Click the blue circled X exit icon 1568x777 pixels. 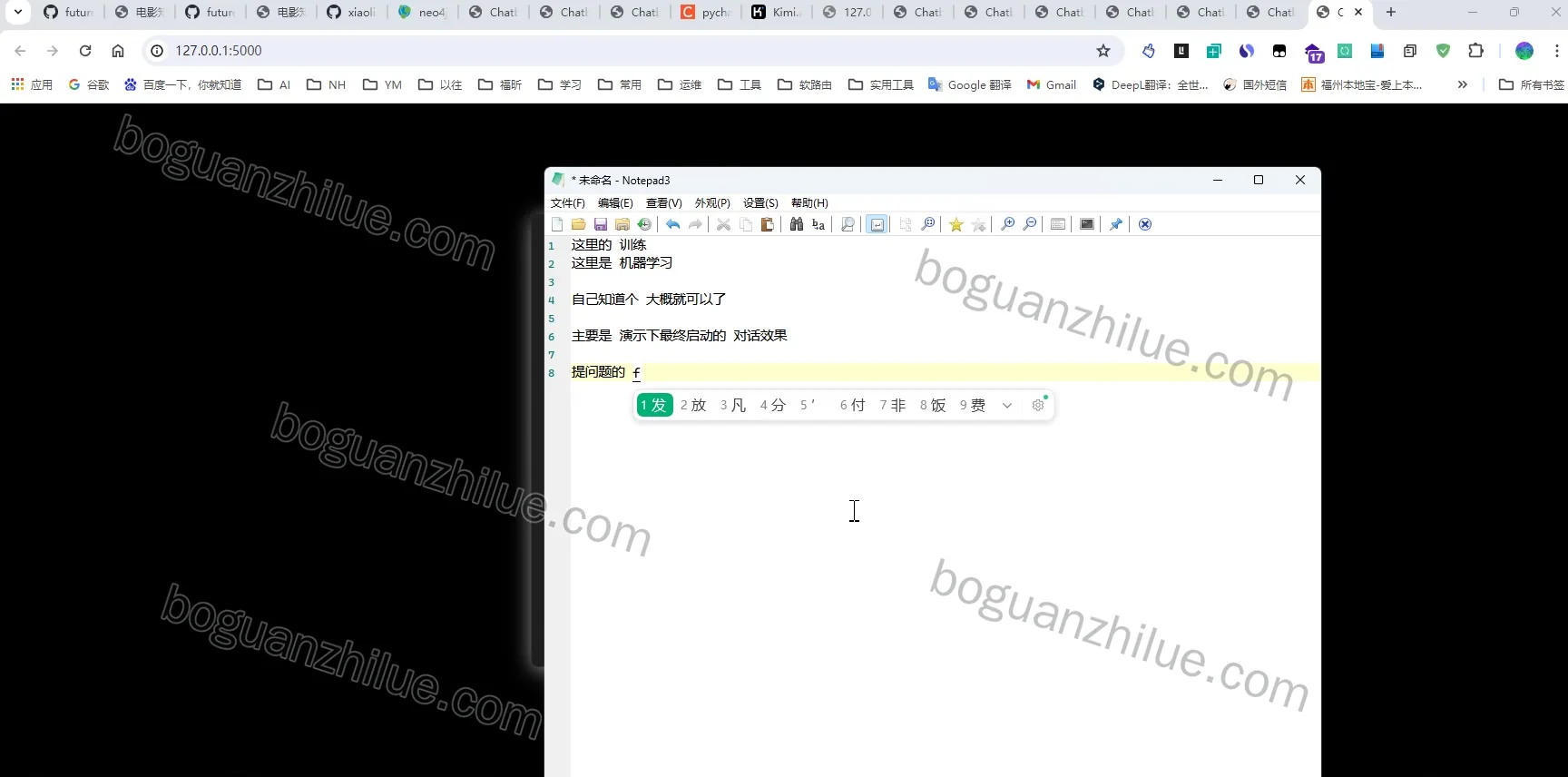1145,224
